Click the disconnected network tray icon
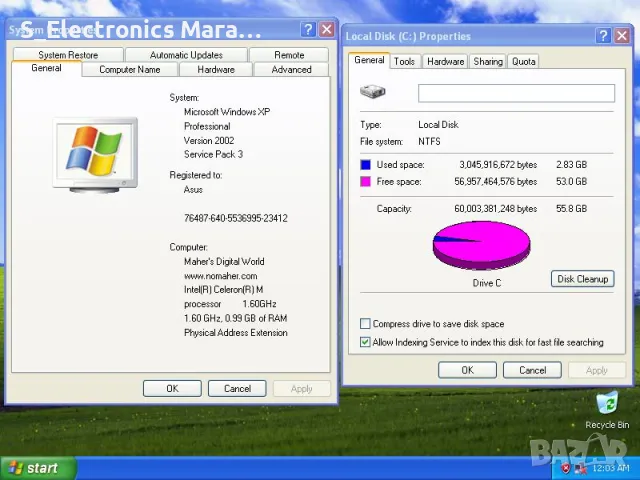Screen dimensions: 640x480 [580, 468]
